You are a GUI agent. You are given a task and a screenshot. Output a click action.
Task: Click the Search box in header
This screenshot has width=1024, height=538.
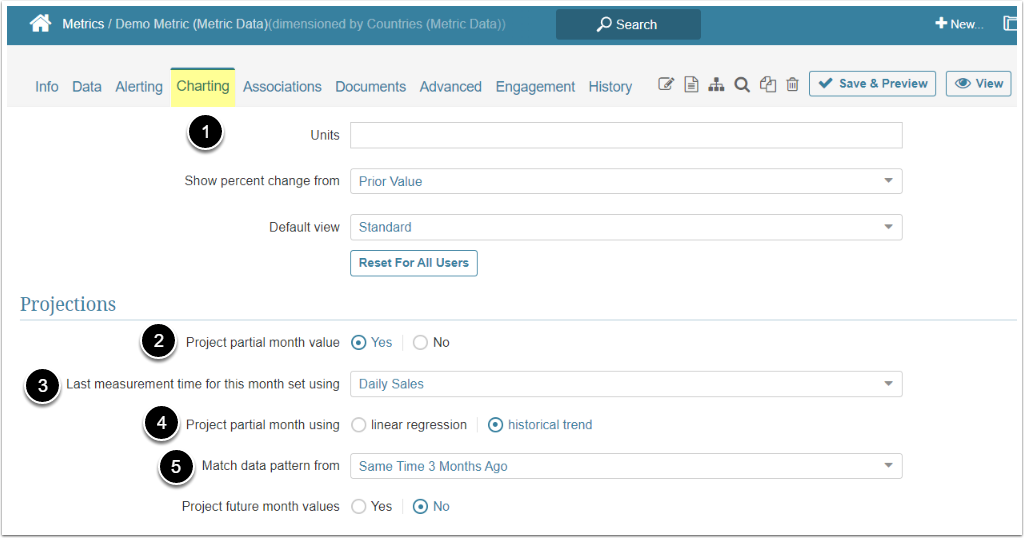click(x=628, y=24)
